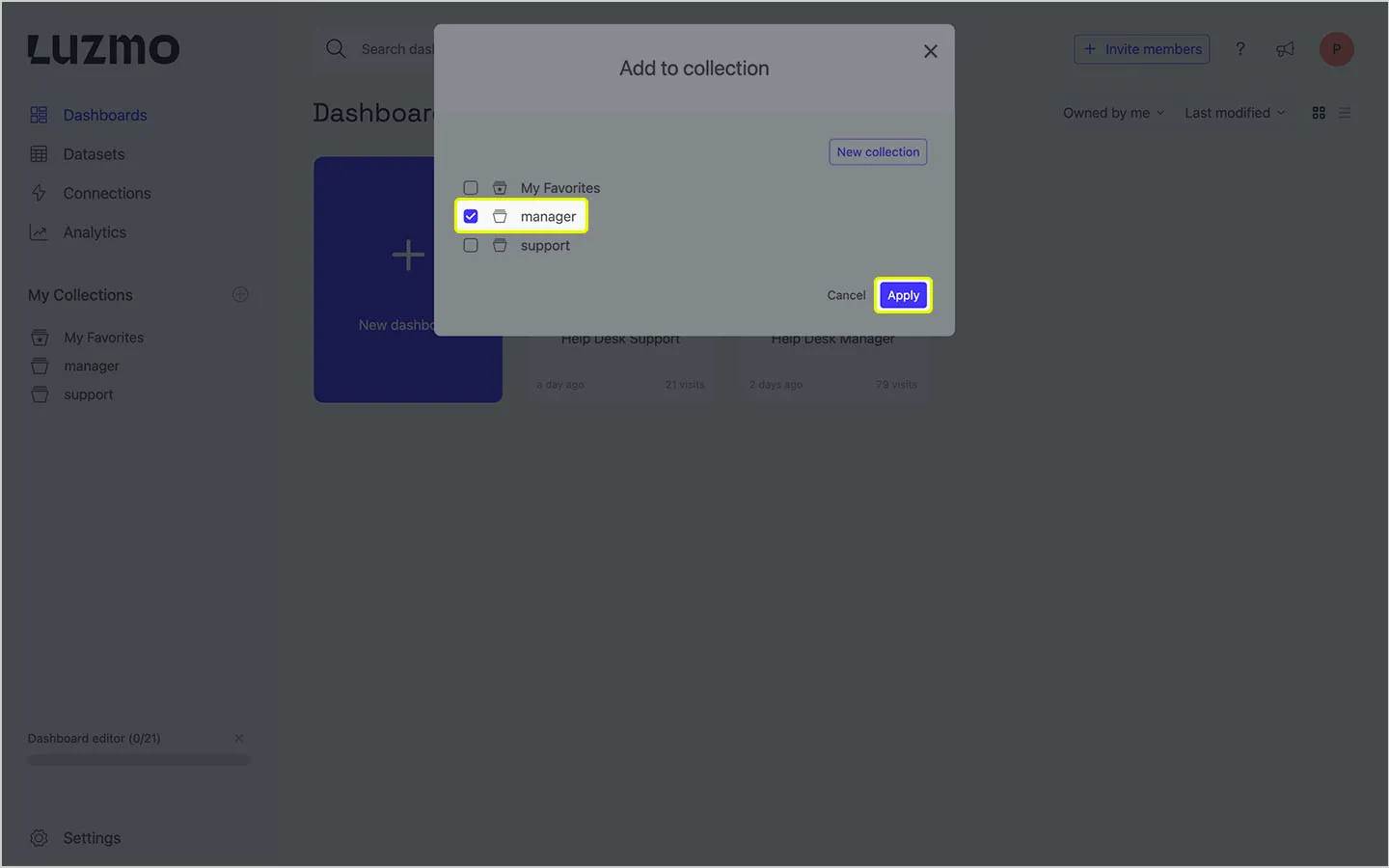The width and height of the screenshot is (1389, 868).
Task: Click the manager sidebar collection icon
Action: [40, 366]
